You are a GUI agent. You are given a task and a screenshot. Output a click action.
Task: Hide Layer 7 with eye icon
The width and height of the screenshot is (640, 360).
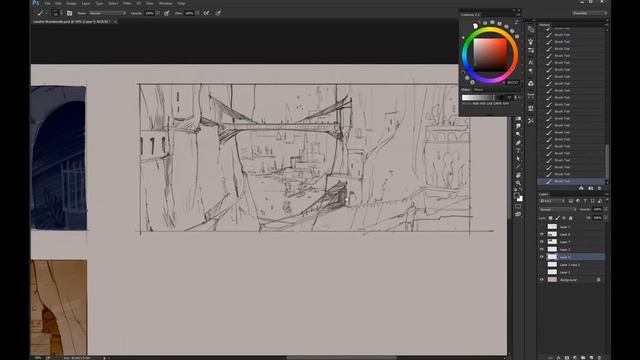542,242
